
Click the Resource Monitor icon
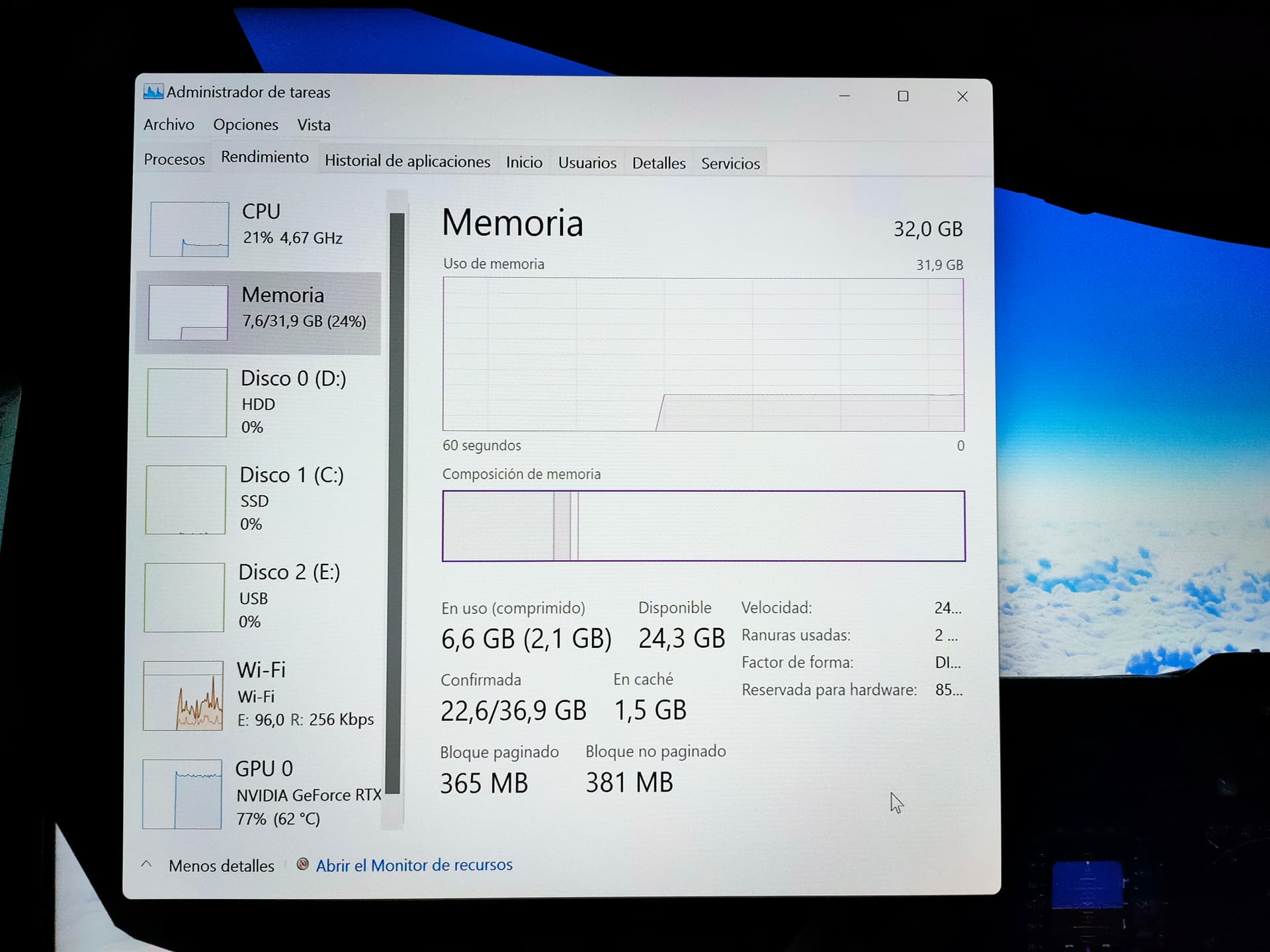point(302,864)
